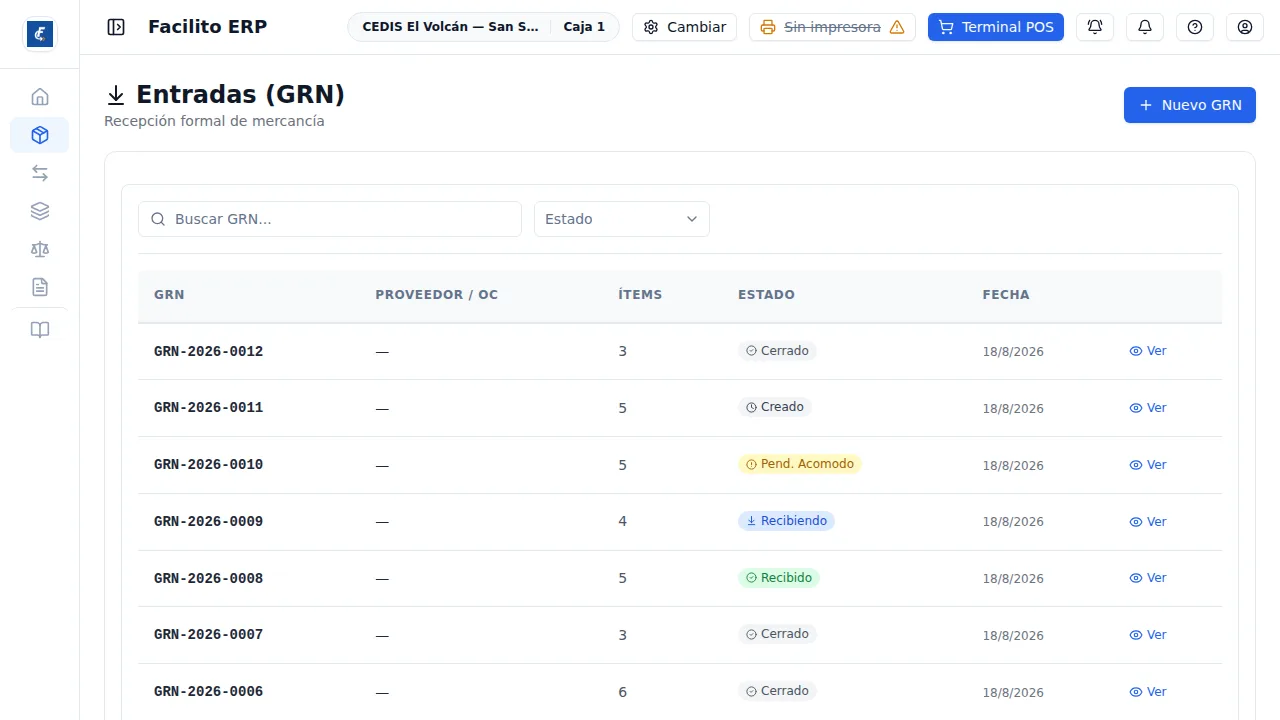View GRN-2026-0012 details via Ver
Screen dimensions: 1280x720
pyautogui.click(x=1148, y=351)
